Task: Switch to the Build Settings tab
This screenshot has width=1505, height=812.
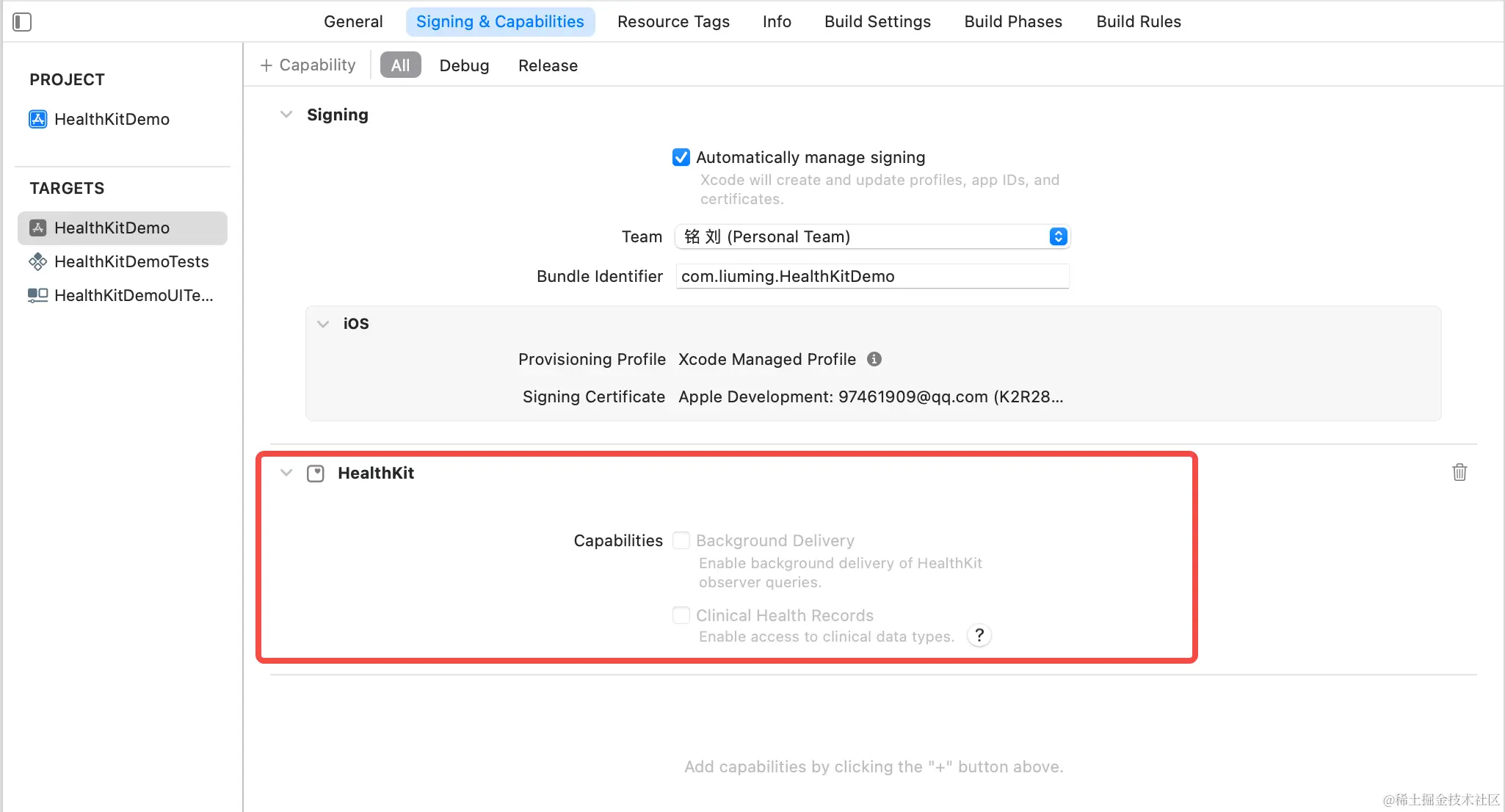Action: (x=877, y=21)
